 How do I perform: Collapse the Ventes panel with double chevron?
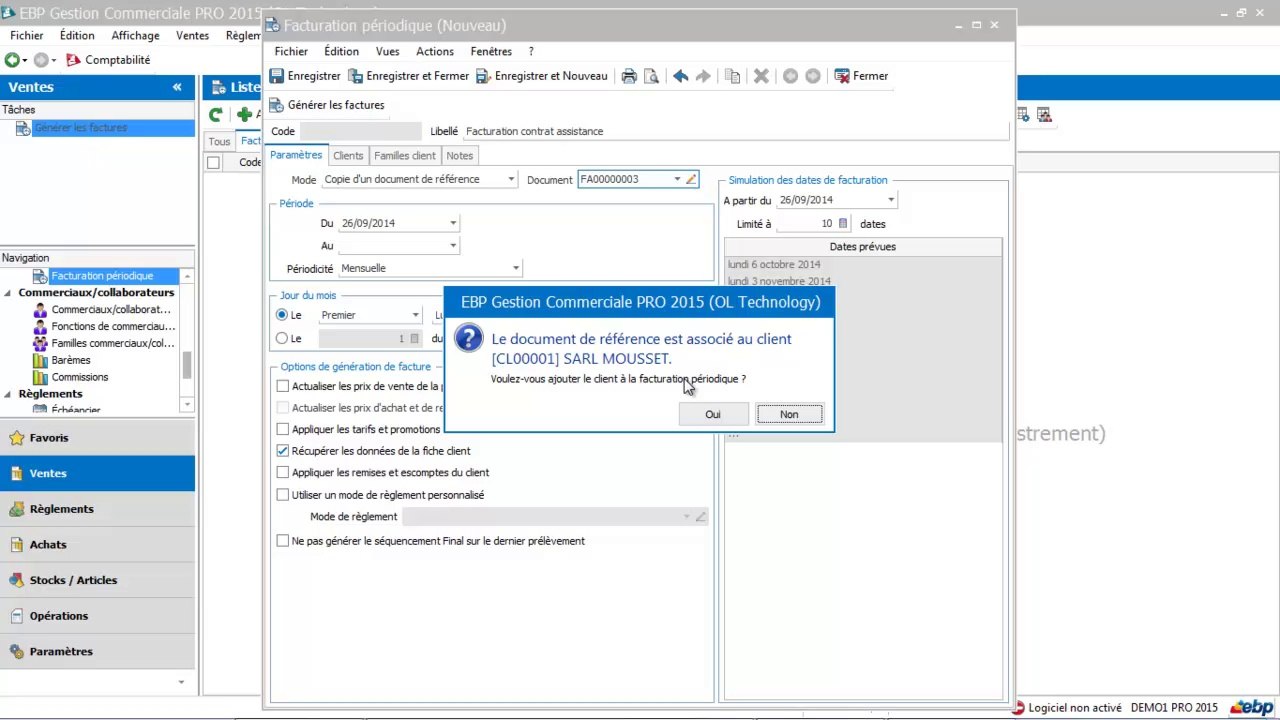177,87
